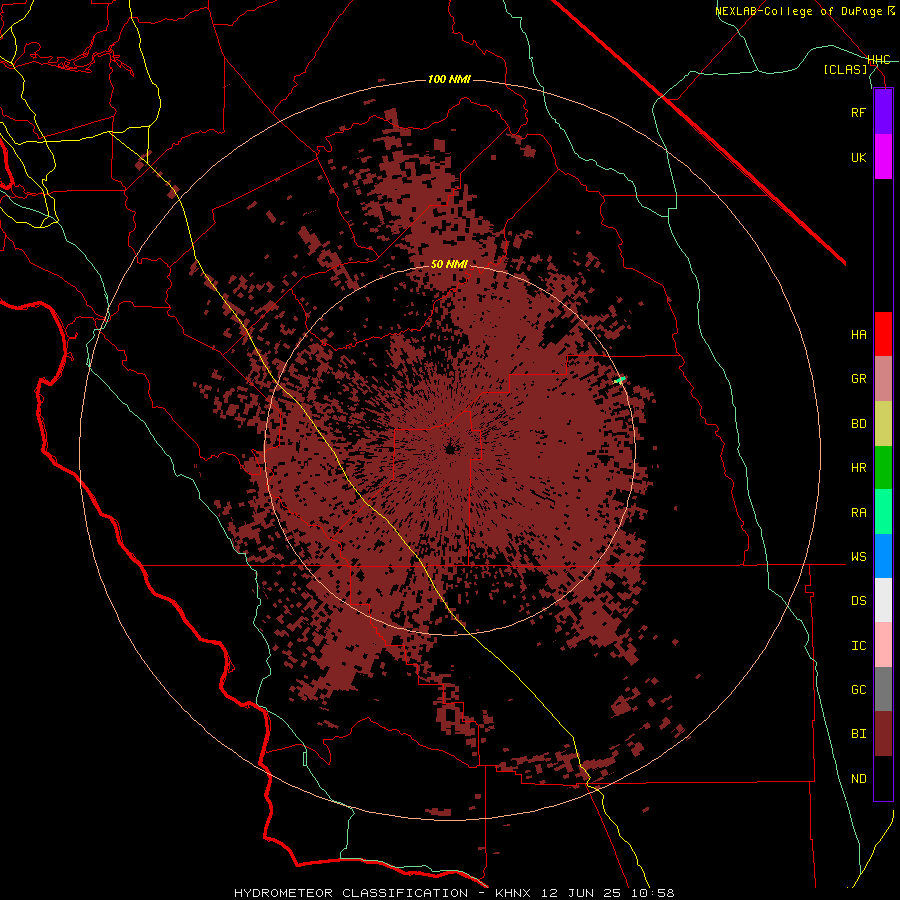This screenshot has width=900, height=900.
Task: Click the "NEXLAB-College of DuPage" credit text
Action: click(798, 11)
